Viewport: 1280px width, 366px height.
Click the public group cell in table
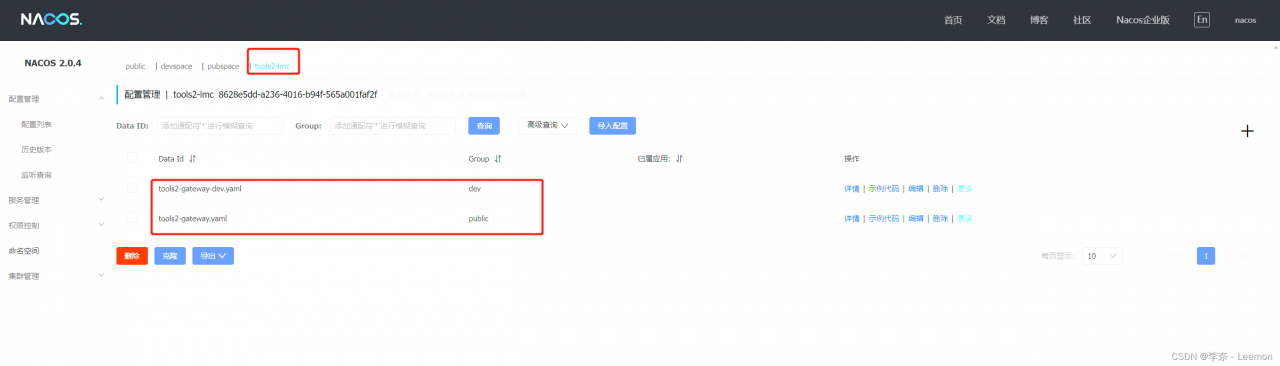click(x=478, y=218)
